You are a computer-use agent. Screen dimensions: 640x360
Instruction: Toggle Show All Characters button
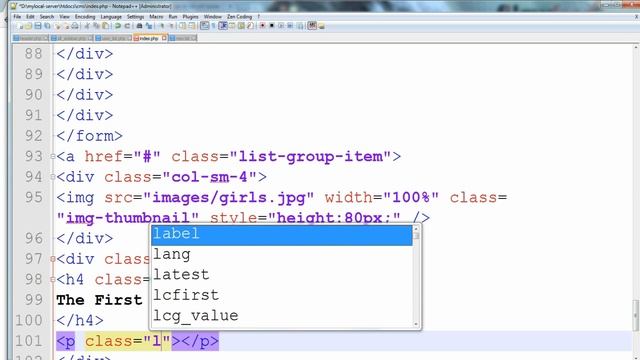coord(213,26)
